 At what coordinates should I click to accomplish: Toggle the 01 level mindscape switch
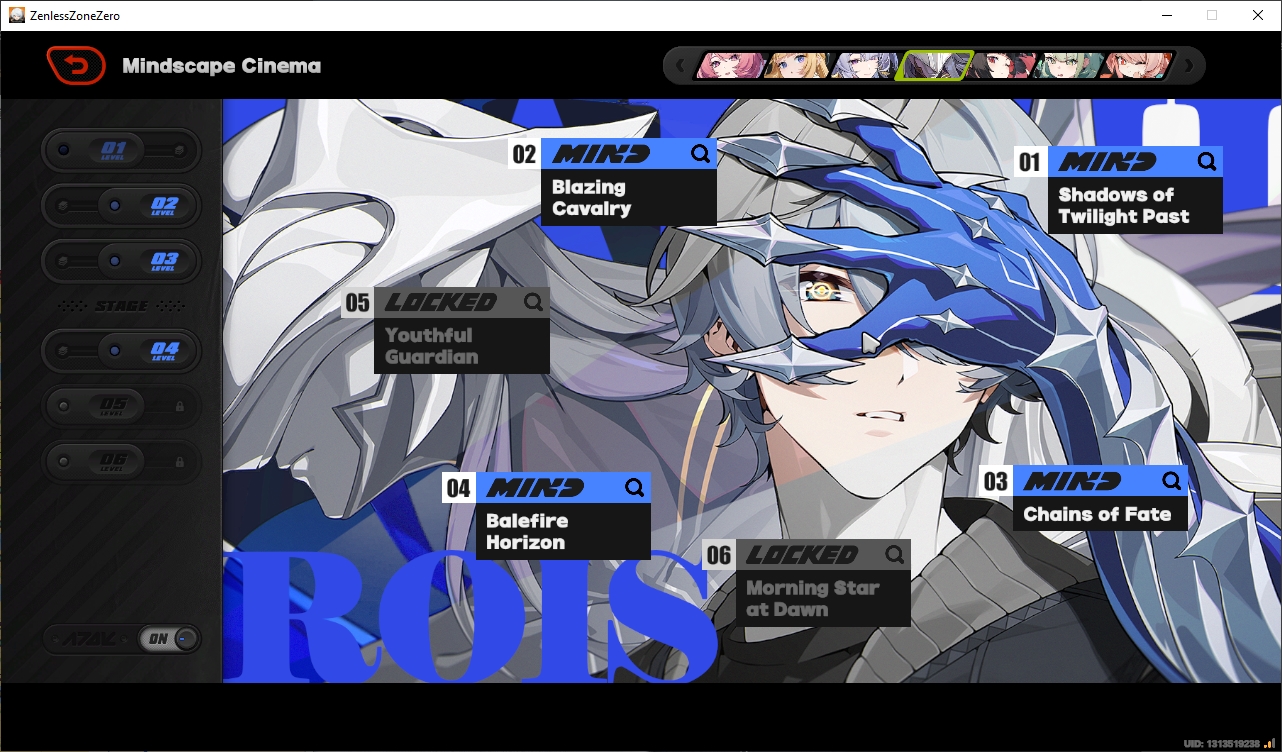coord(121,150)
